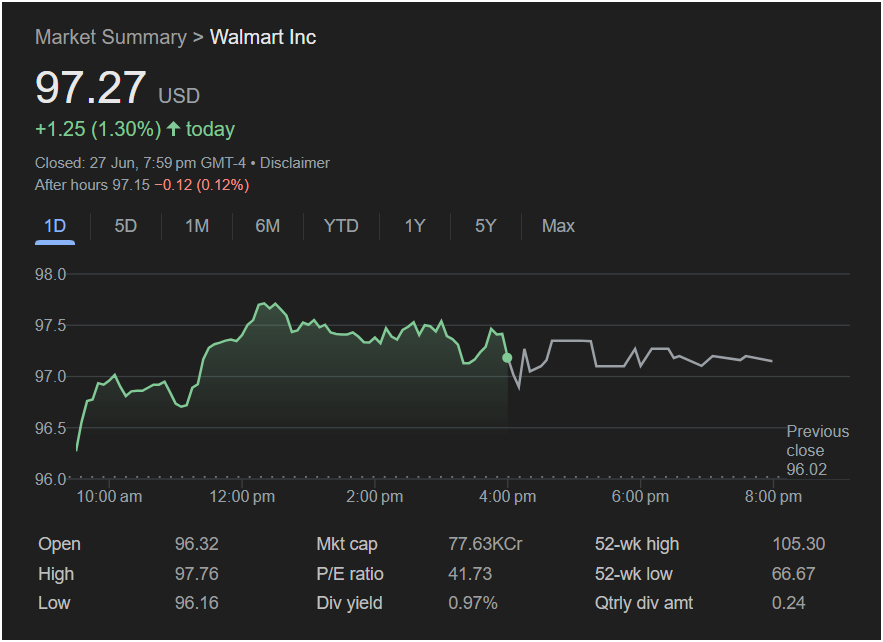Click the green up arrow icon

coord(173,129)
